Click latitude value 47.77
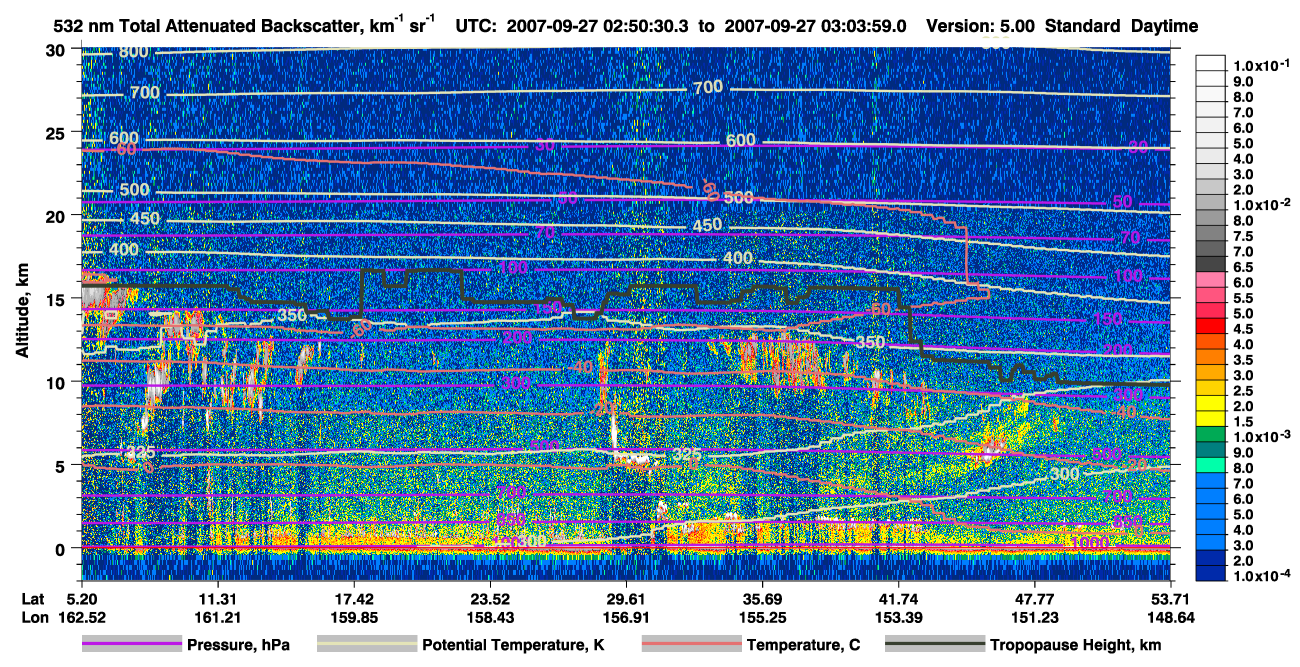Viewport: 1300px width, 667px height. click(x=1035, y=599)
